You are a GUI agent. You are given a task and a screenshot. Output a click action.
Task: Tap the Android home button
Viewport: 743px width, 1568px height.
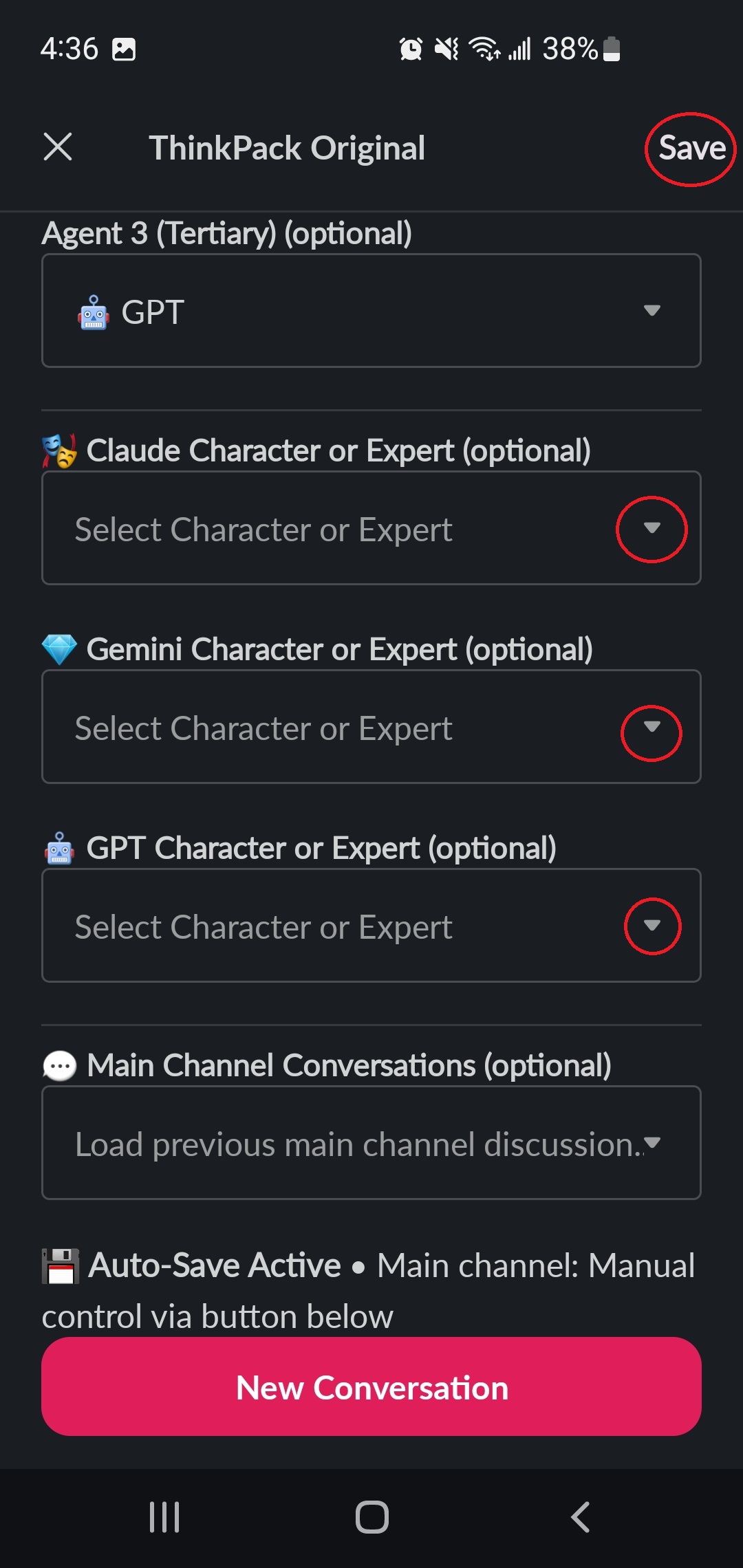pyautogui.click(x=371, y=1517)
